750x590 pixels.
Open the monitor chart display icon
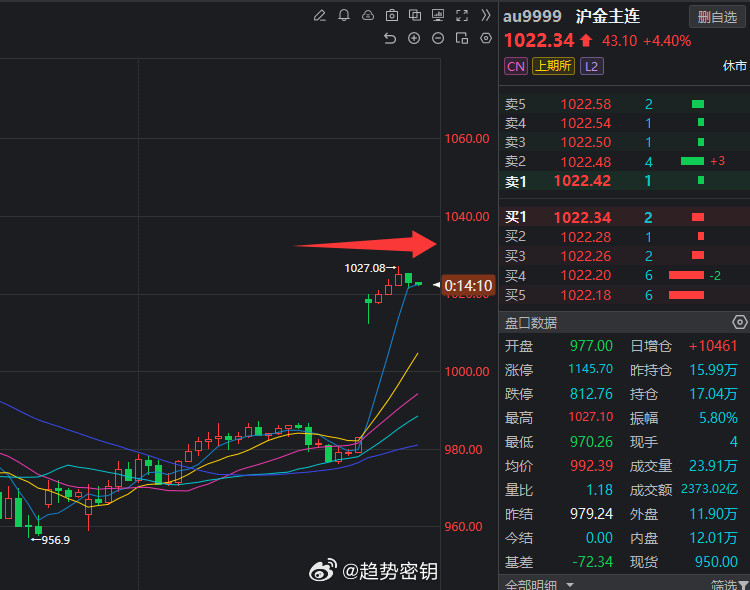[438, 15]
